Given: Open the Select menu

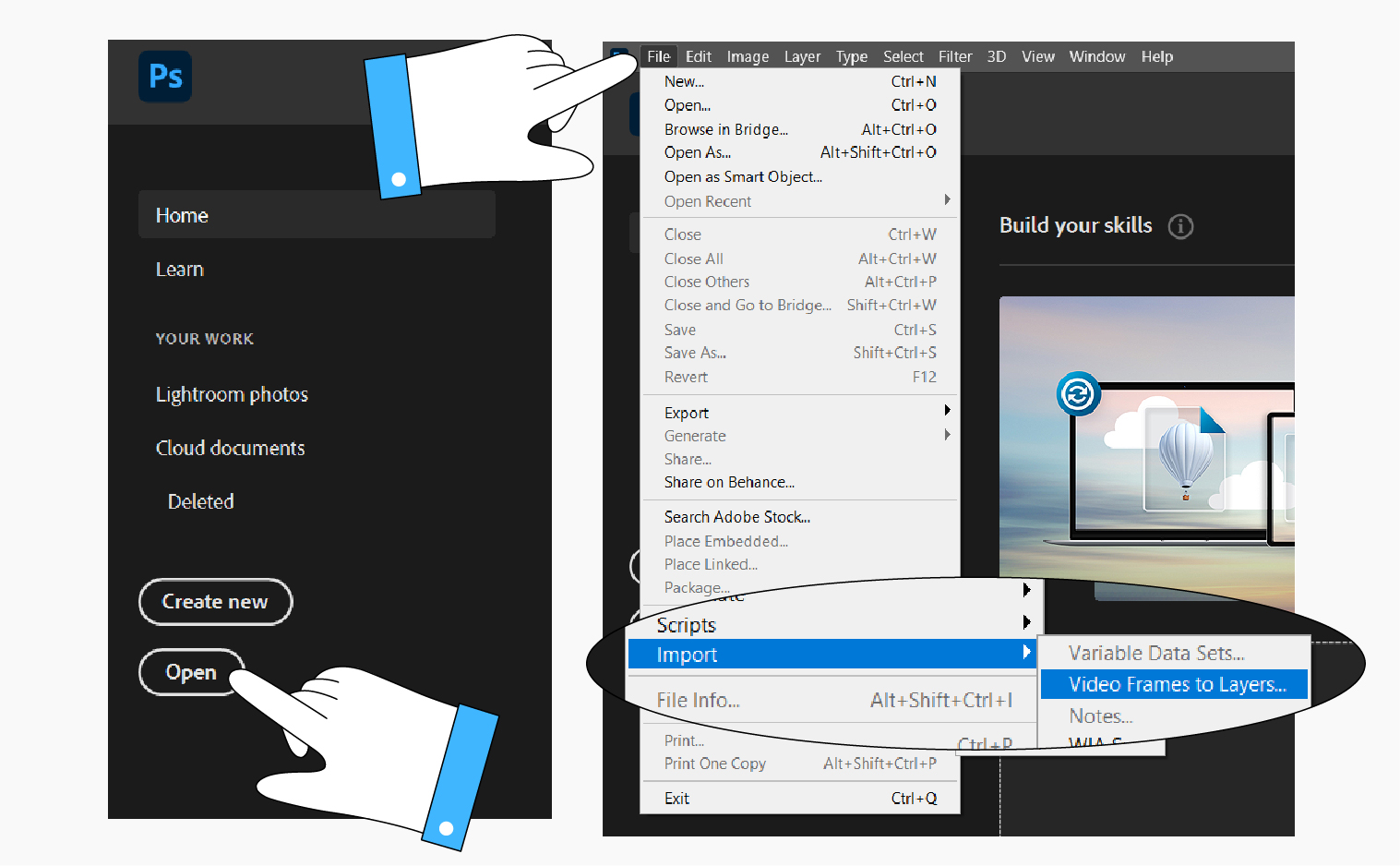Looking at the screenshot, I should click(x=903, y=56).
